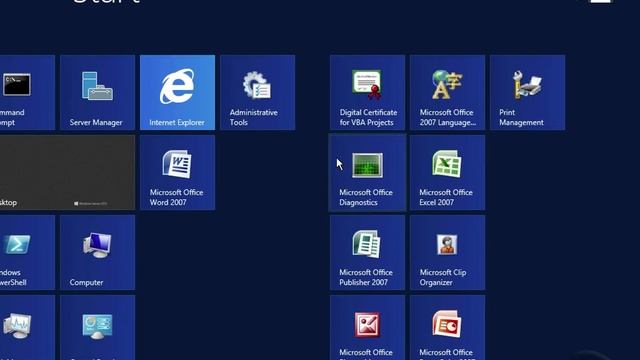This screenshot has height=360, width=640.
Task: Open the Task Manager tile with graph monitor icon
Action: coord(27,328)
